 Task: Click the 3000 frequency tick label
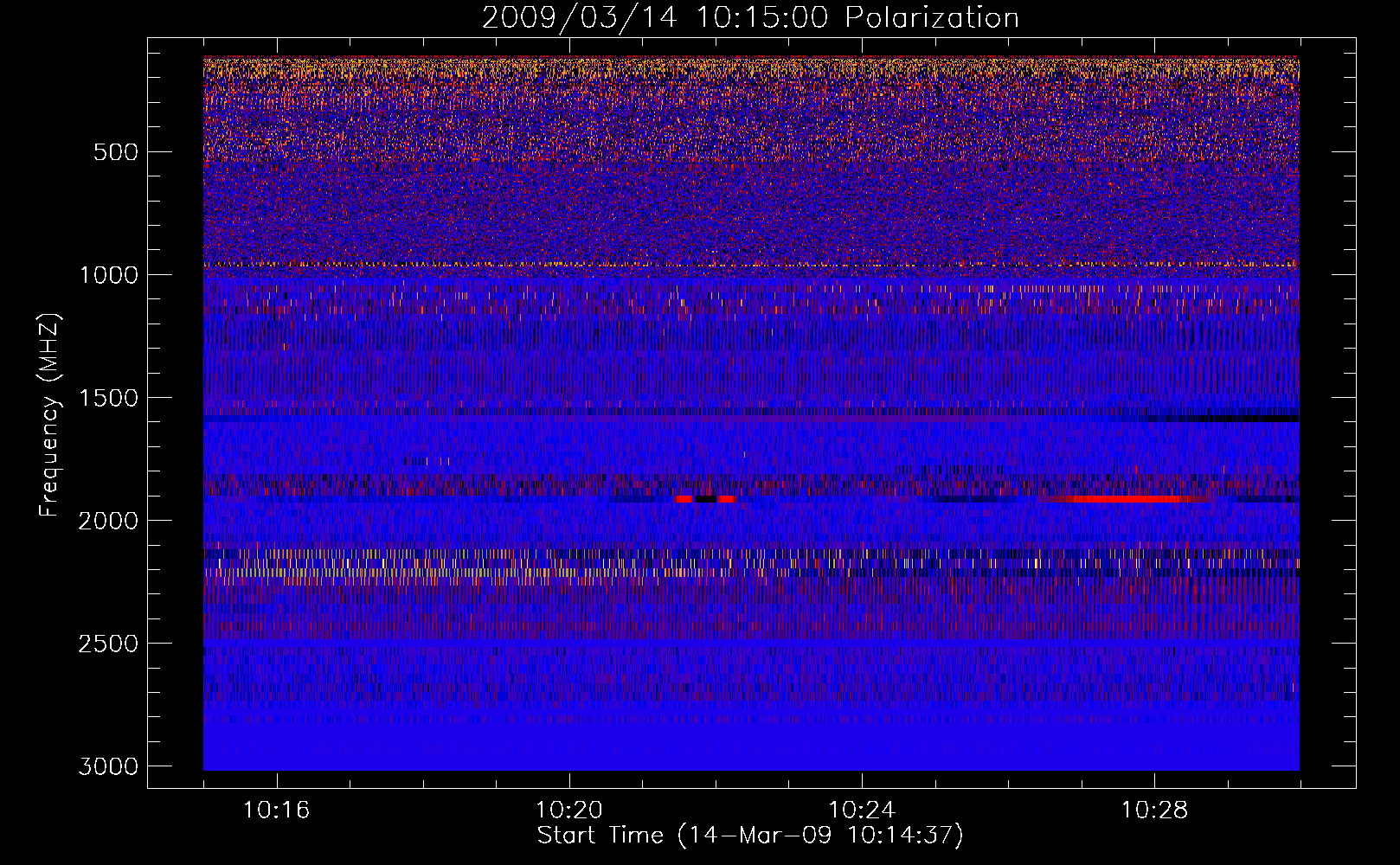108,767
